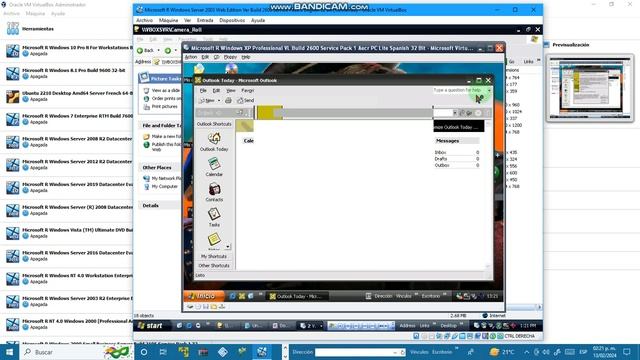Expand the help question box dropdown
This screenshot has width=640, height=360.
(489, 90)
